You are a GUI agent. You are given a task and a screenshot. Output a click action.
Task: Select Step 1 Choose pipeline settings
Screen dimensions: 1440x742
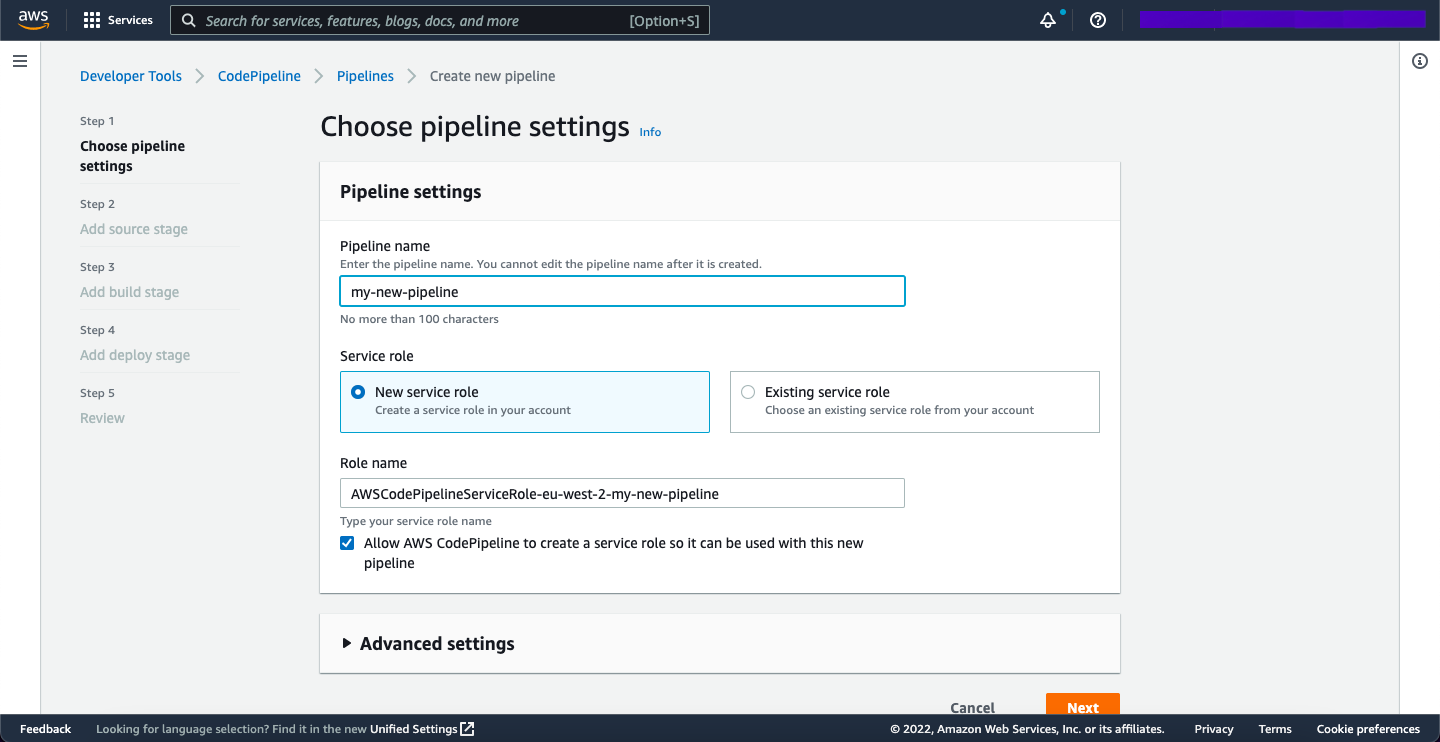tap(132, 156)
